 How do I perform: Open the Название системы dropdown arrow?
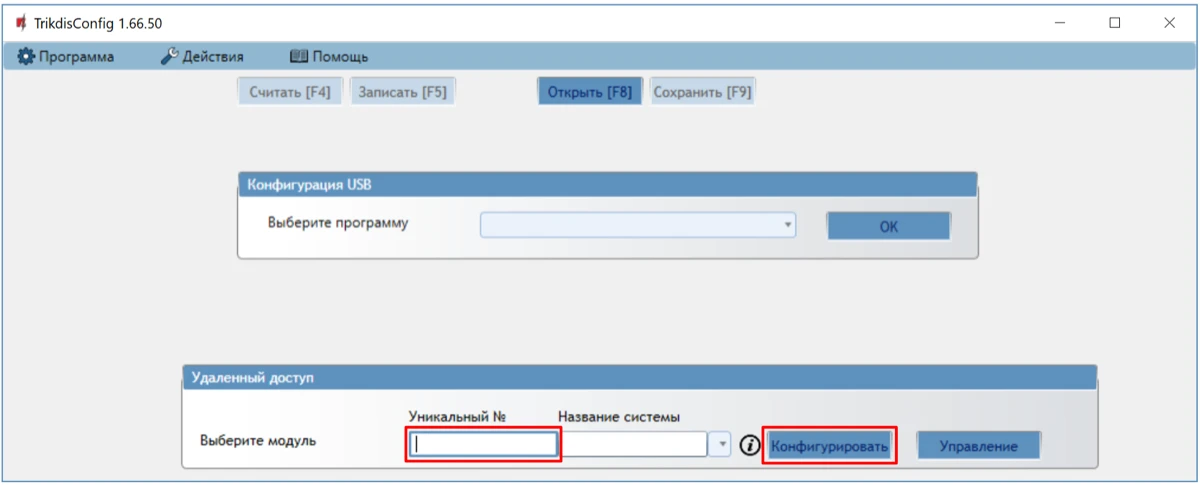click(719, 445)
